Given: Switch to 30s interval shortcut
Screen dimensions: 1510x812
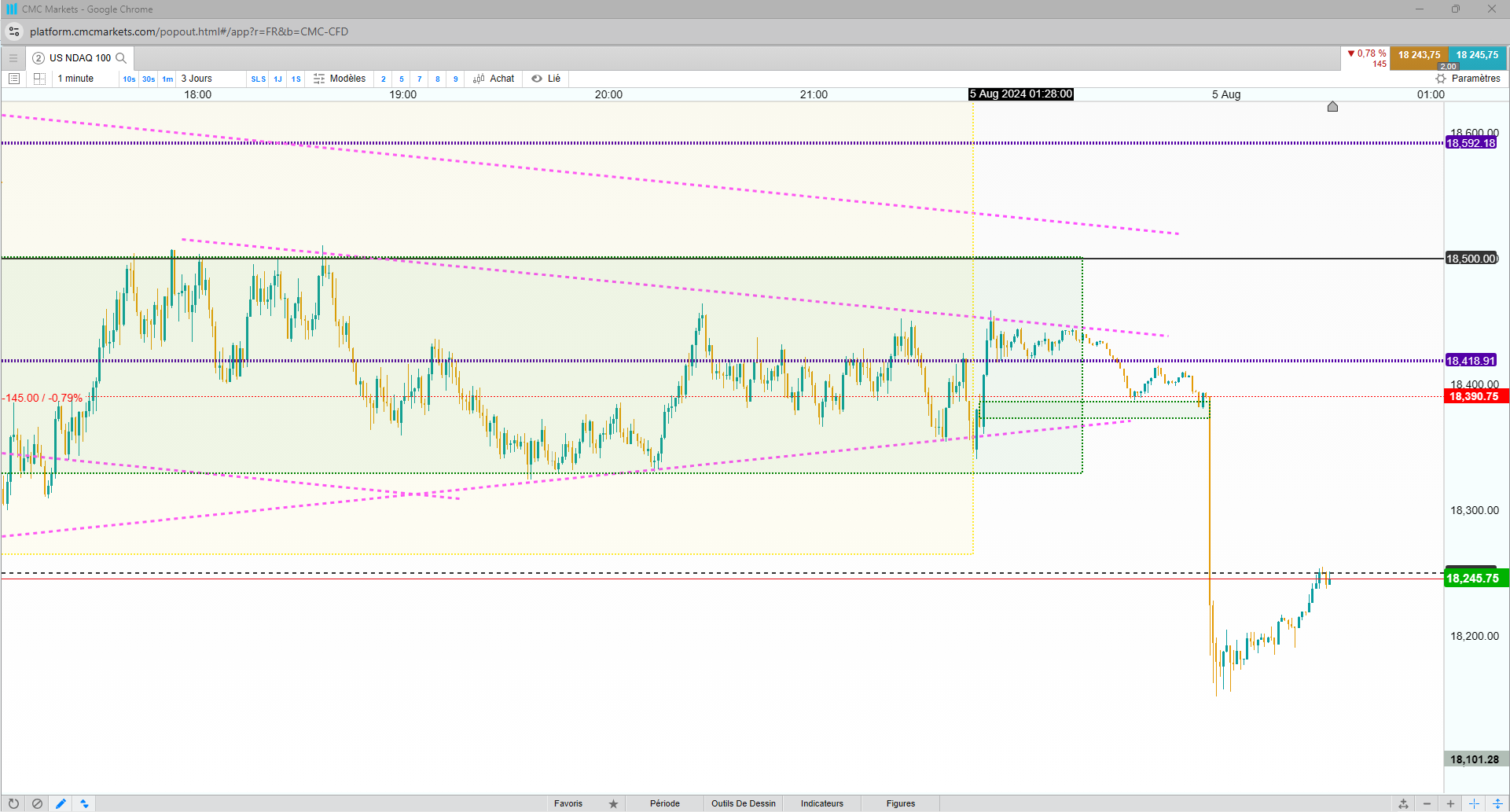Looking at the screenshot, I should (149, 79).
